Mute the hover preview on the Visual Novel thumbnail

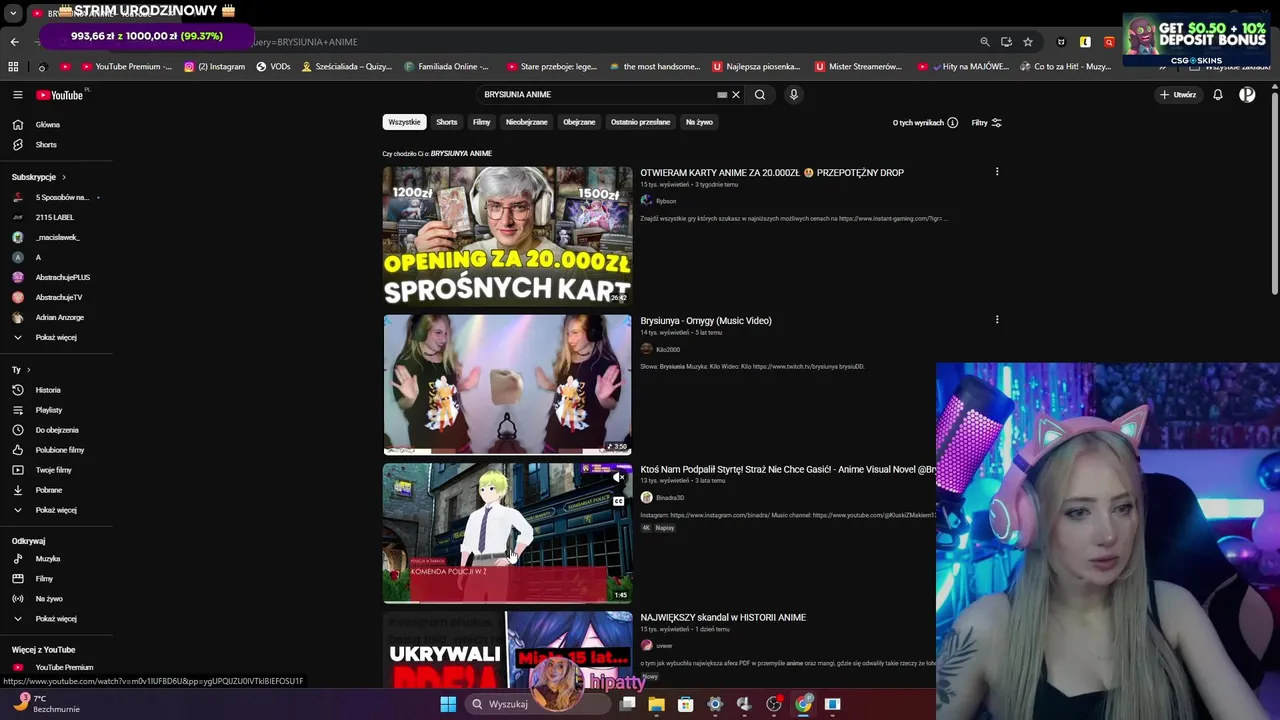pyautogui.click(x=618, y=478)
